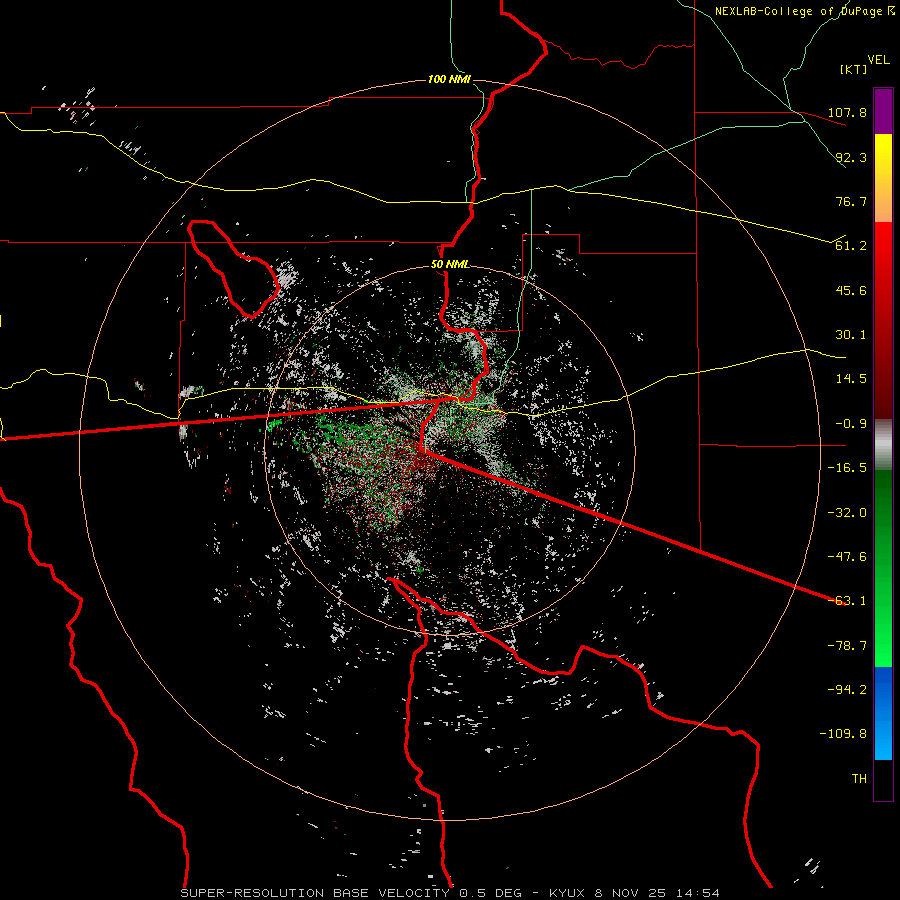Click the 8 NOV 25 date stamp
This screenshot has width=900, height=900.
[x=631, y=893]
